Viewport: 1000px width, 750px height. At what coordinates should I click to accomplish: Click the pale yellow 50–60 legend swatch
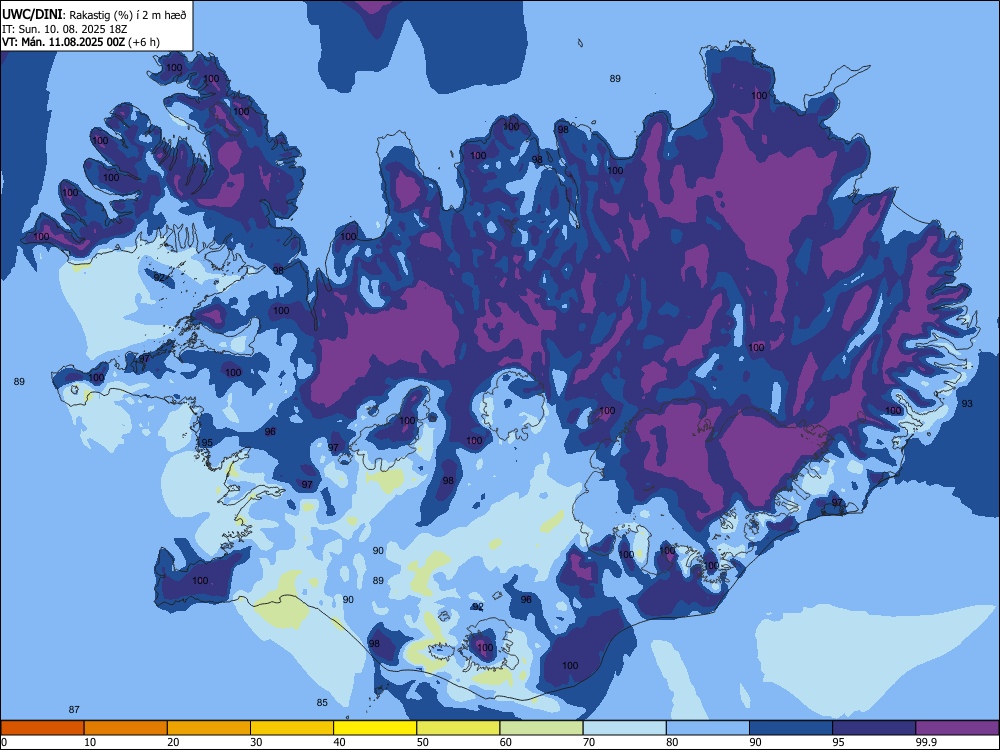(x=458, y=728)
